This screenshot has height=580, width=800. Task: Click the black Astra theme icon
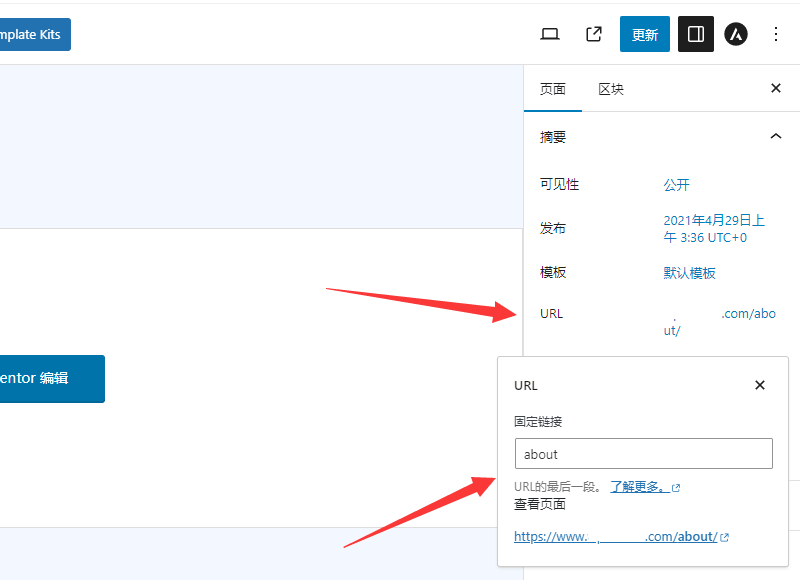(x=735, y=33)
